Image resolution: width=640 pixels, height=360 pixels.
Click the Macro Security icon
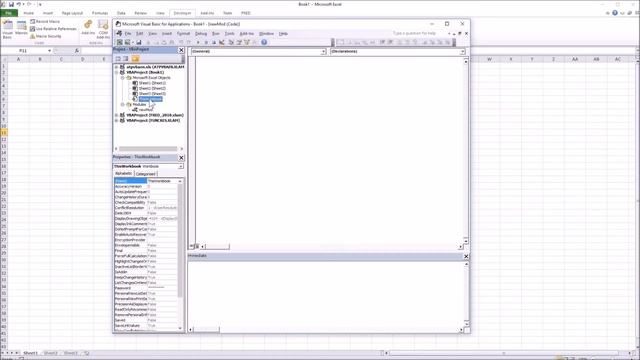coord(33,36)
